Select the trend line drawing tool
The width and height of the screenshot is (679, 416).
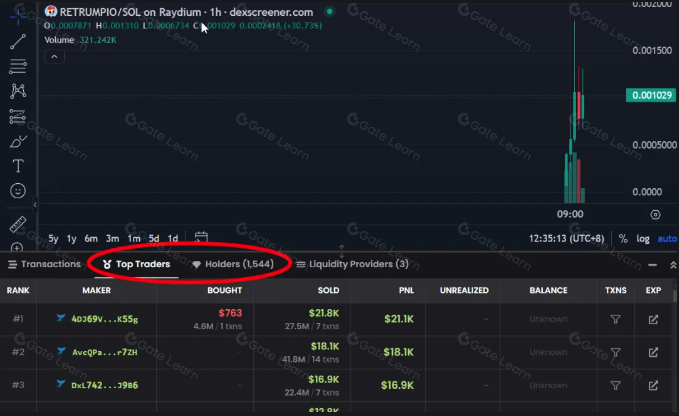pyautogui.click(x=18, y=42)
